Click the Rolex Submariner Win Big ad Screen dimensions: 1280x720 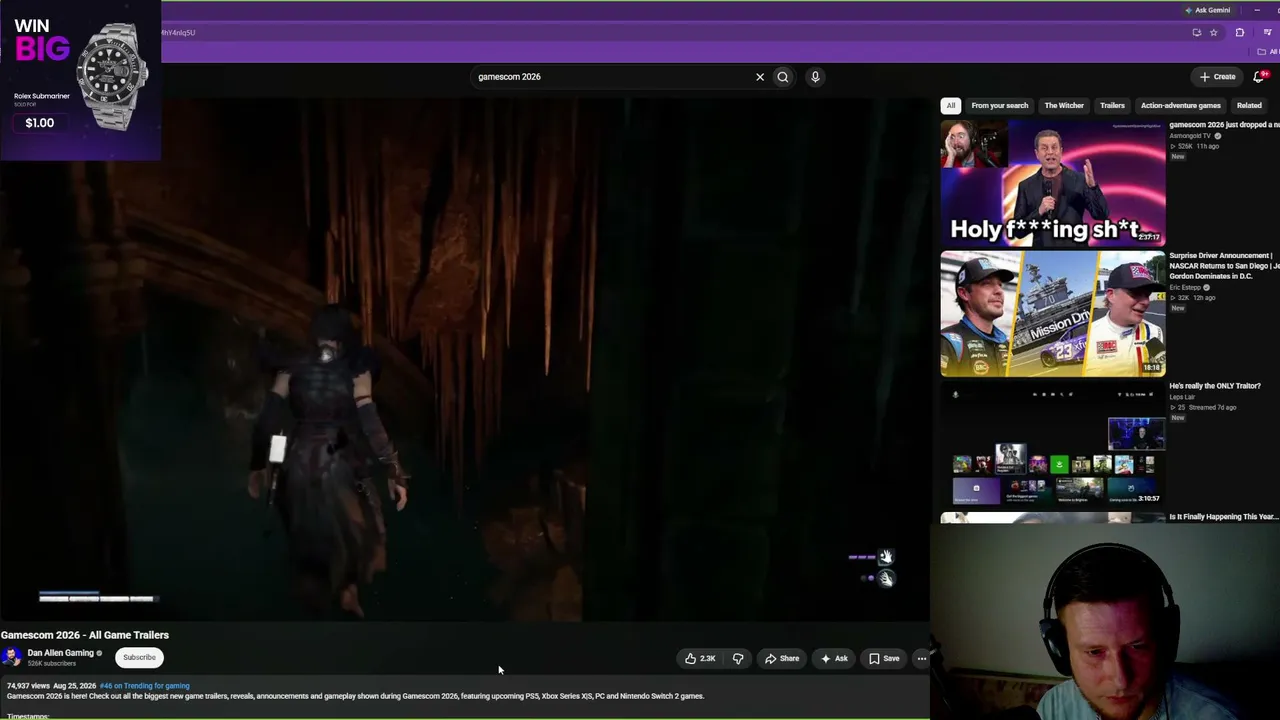(x=80, y=80)
